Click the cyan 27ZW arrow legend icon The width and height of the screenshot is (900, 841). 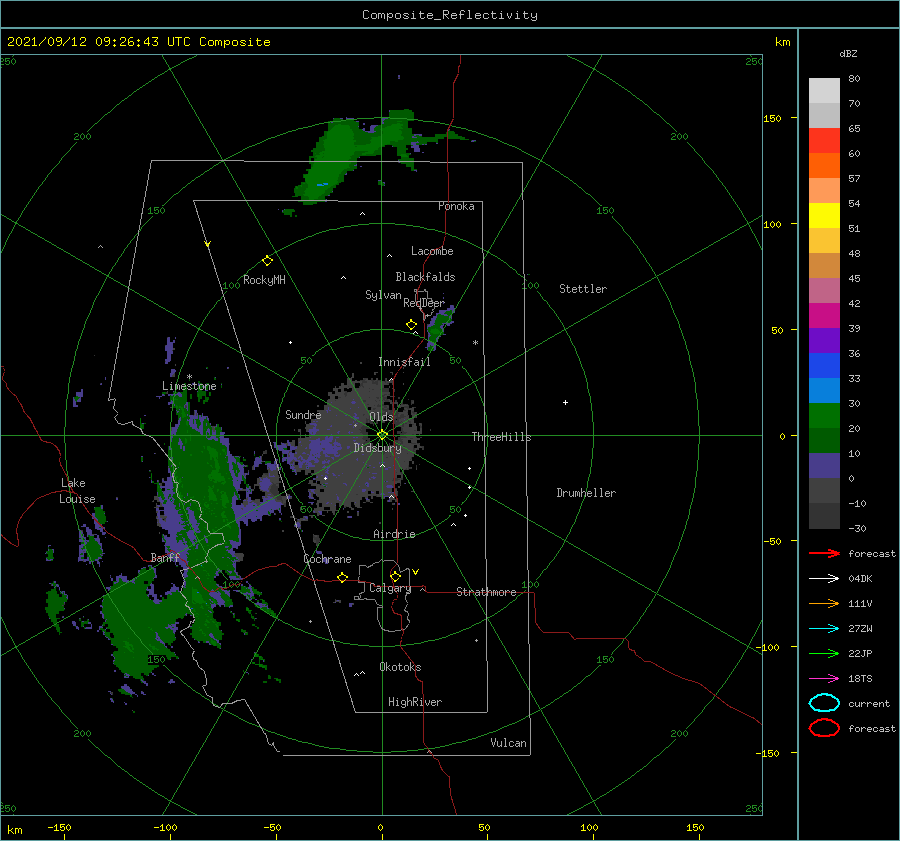(x=824, y=629)
